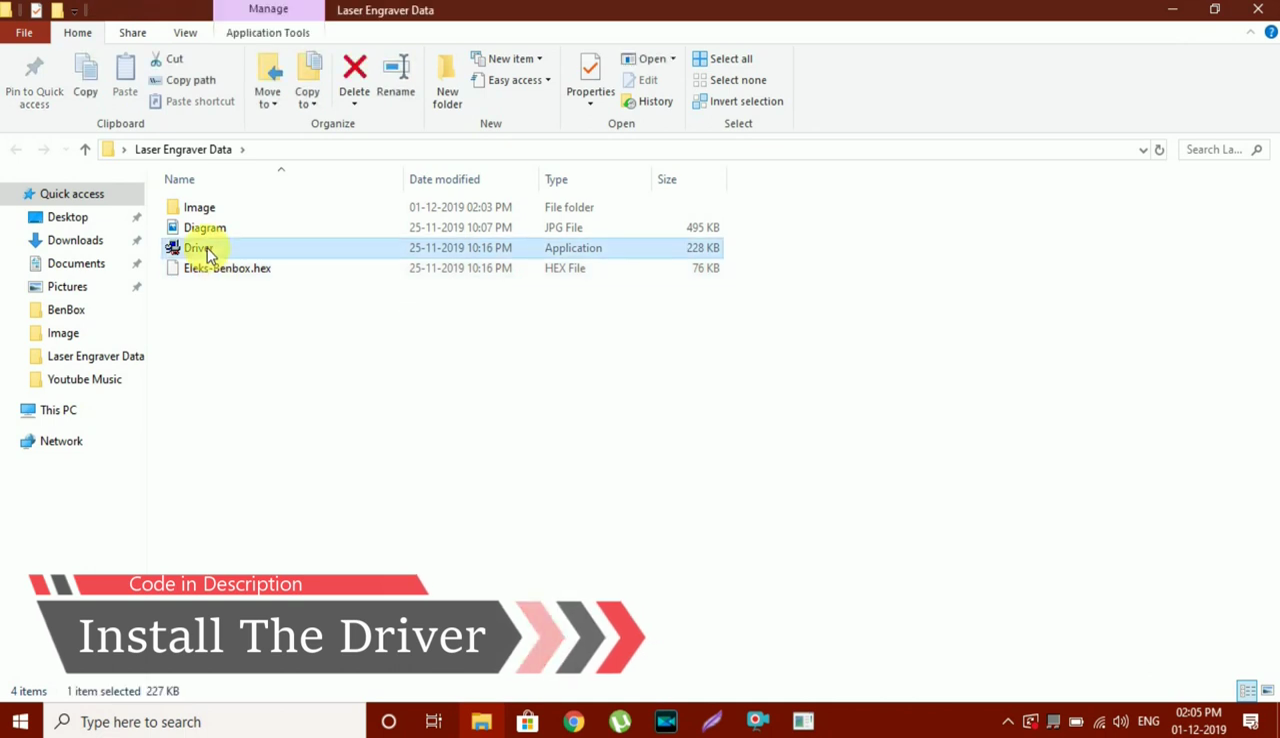This screenshot has height=738, width=1280.
Task: Open the Windows Start menu
Action: click(20, 721)
